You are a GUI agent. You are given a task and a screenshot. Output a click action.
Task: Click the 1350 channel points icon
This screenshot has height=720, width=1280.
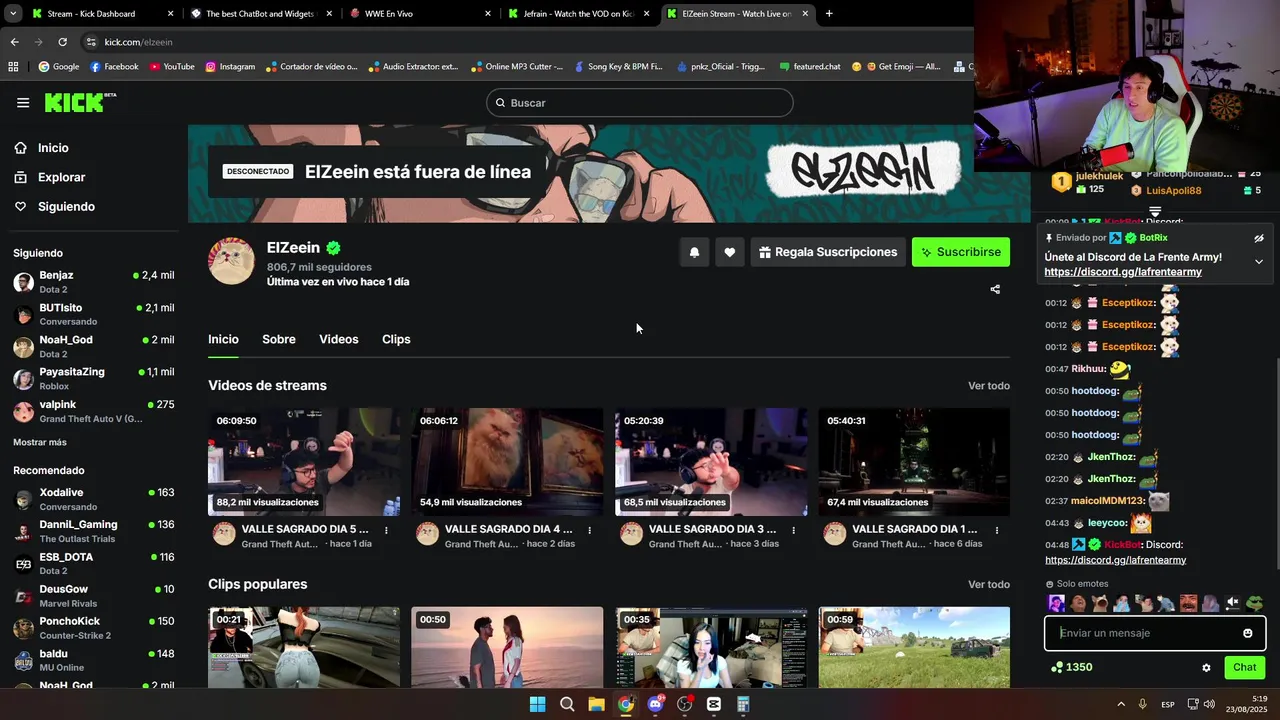(x=1057, y=667)
